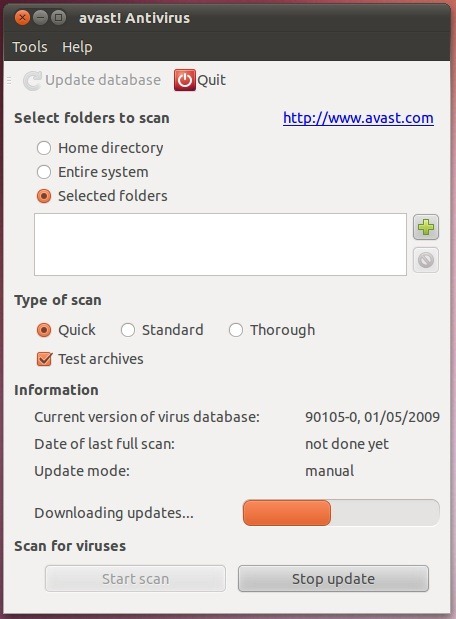Click the Downloading updates progress bar

[341, 513]
